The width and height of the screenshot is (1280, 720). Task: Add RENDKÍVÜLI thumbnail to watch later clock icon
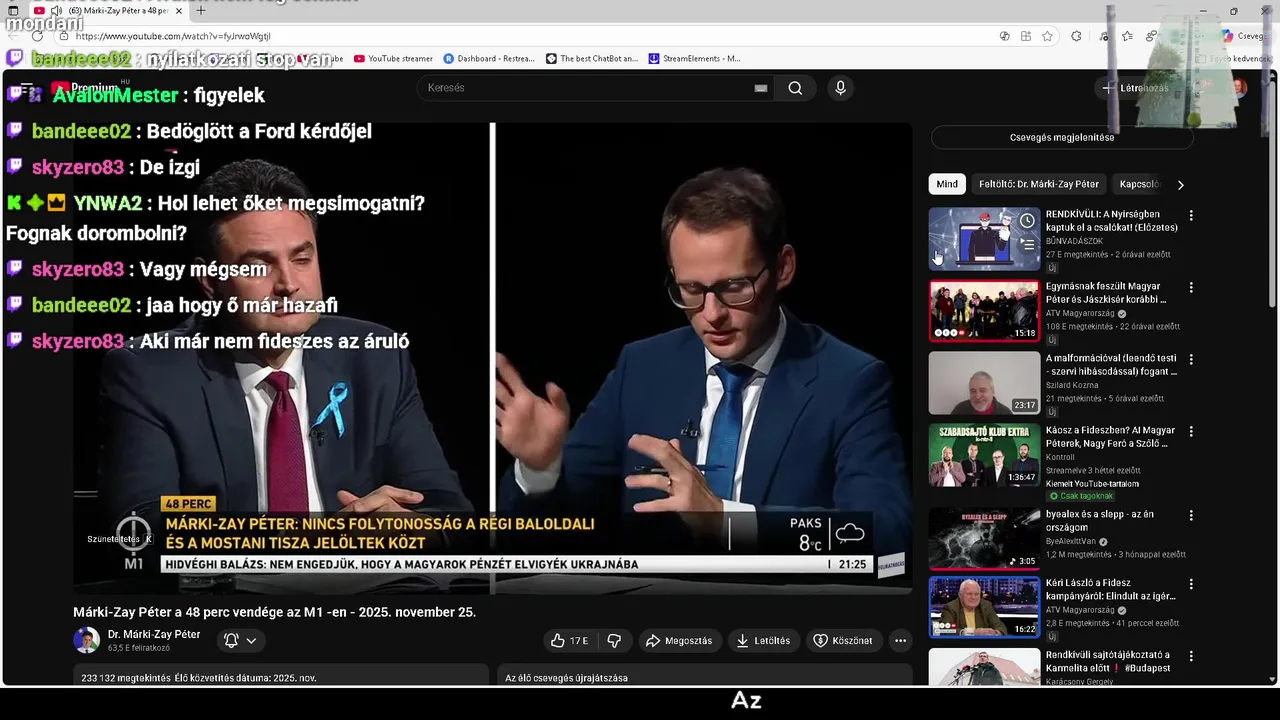(1027, 221)
